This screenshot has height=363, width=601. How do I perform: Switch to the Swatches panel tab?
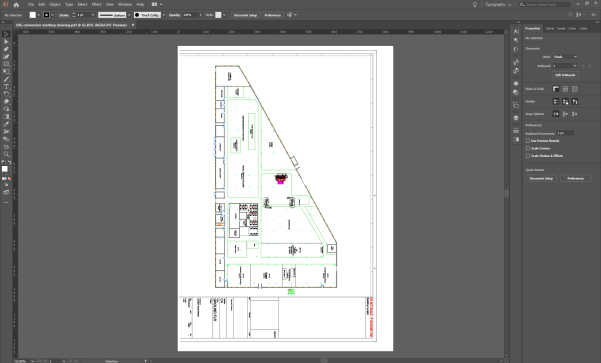click(561, 28)
